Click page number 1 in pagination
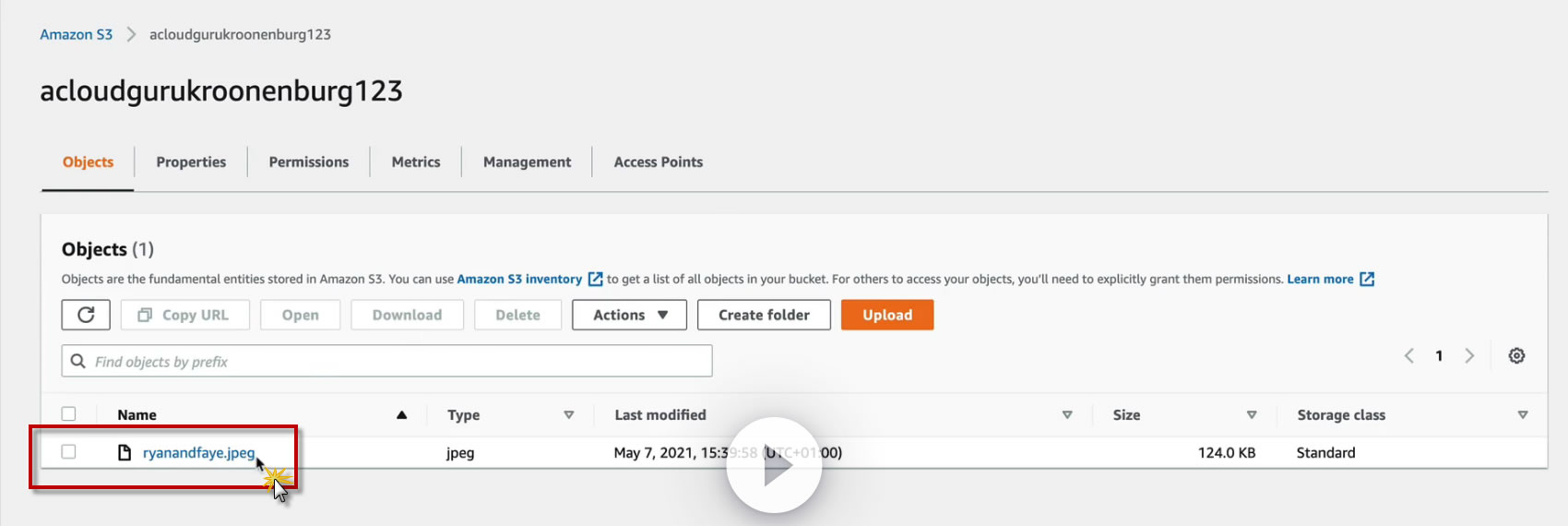The height and width of the screenshot is (526, 1568). 1439,356
